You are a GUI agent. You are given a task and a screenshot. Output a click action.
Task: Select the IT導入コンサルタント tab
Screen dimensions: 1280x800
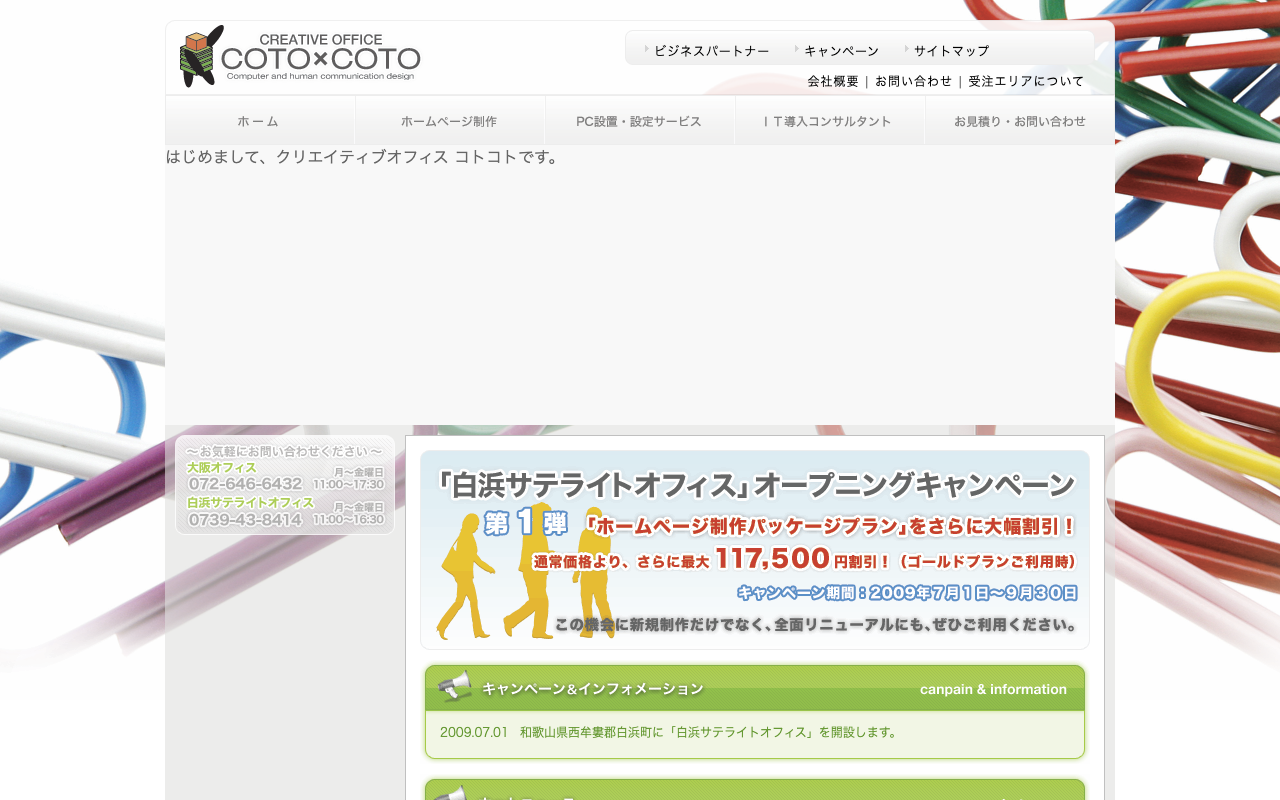(x=830, y=121)
